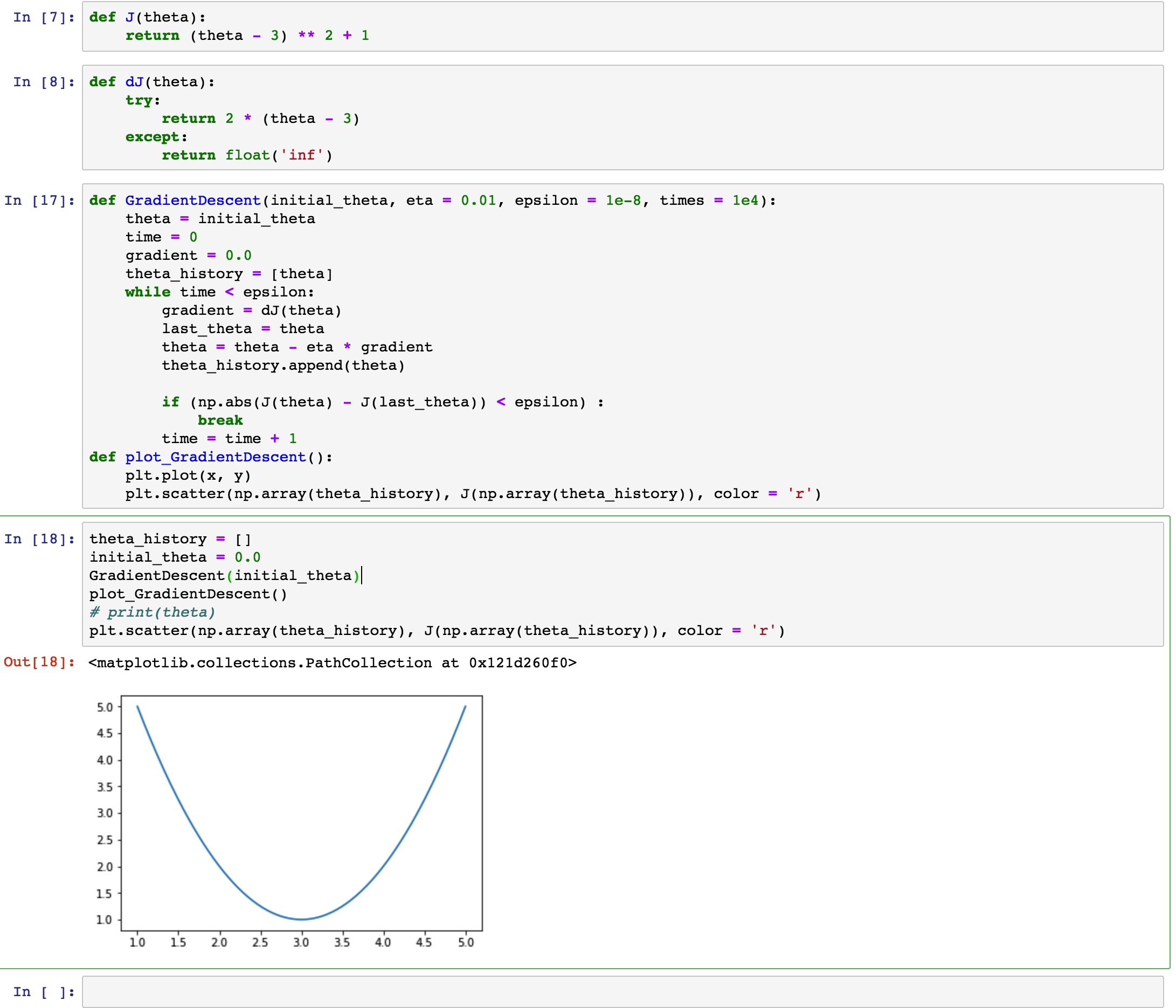
Task: Click the 'plot_GradientDescent()' call line in cell 18
Action: tap(189, 594)
